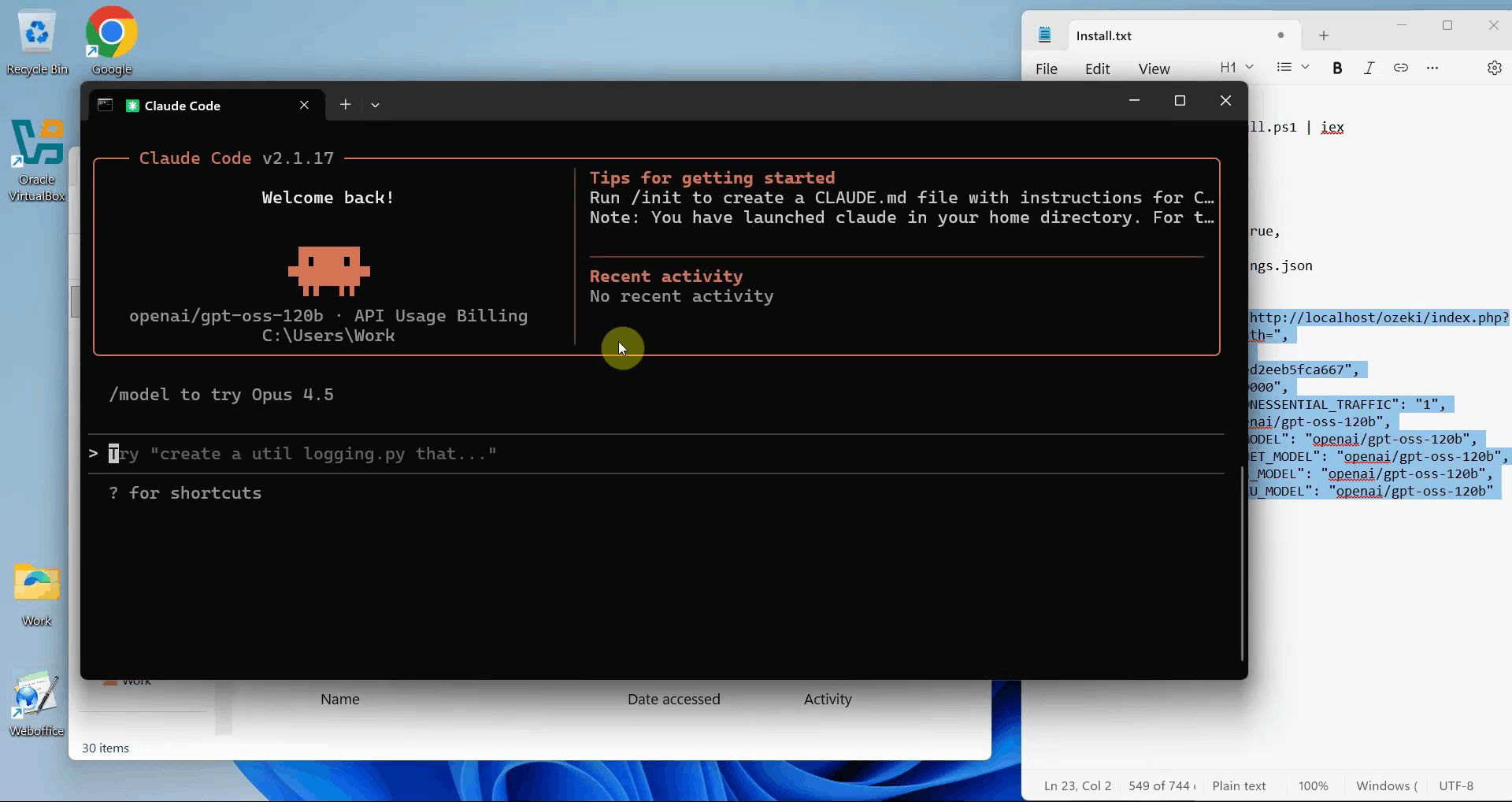
Task: Add a new terminal tab
Action: 345,105
